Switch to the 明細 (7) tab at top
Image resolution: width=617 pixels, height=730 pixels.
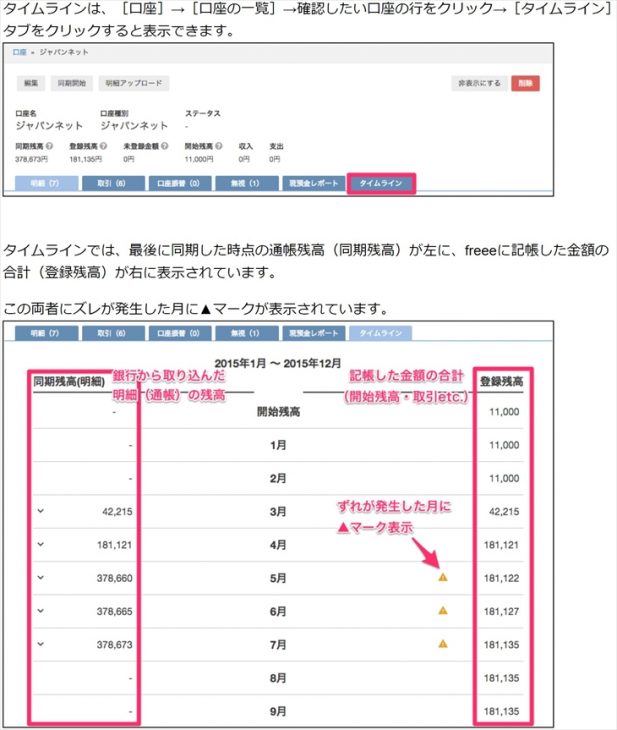46,183
